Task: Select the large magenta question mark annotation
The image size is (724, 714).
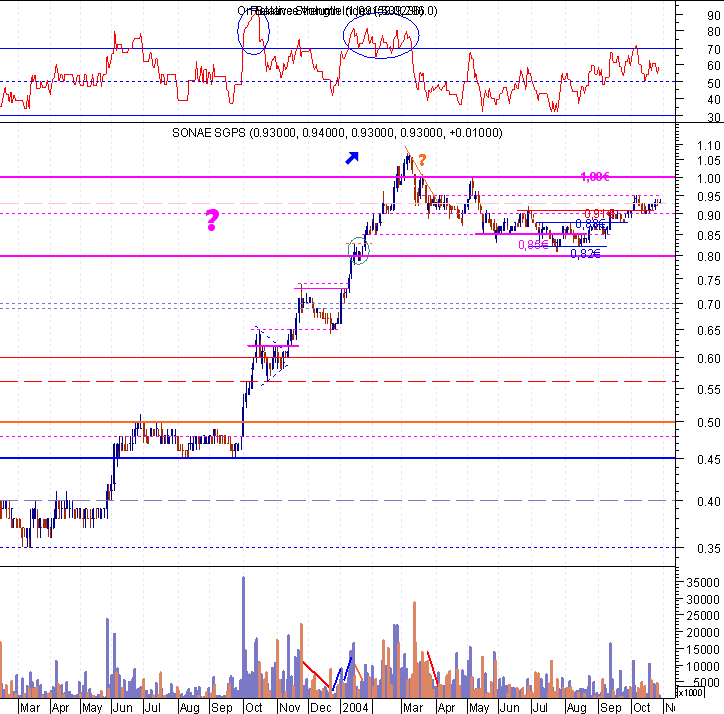Action: [x=212, y=220]
